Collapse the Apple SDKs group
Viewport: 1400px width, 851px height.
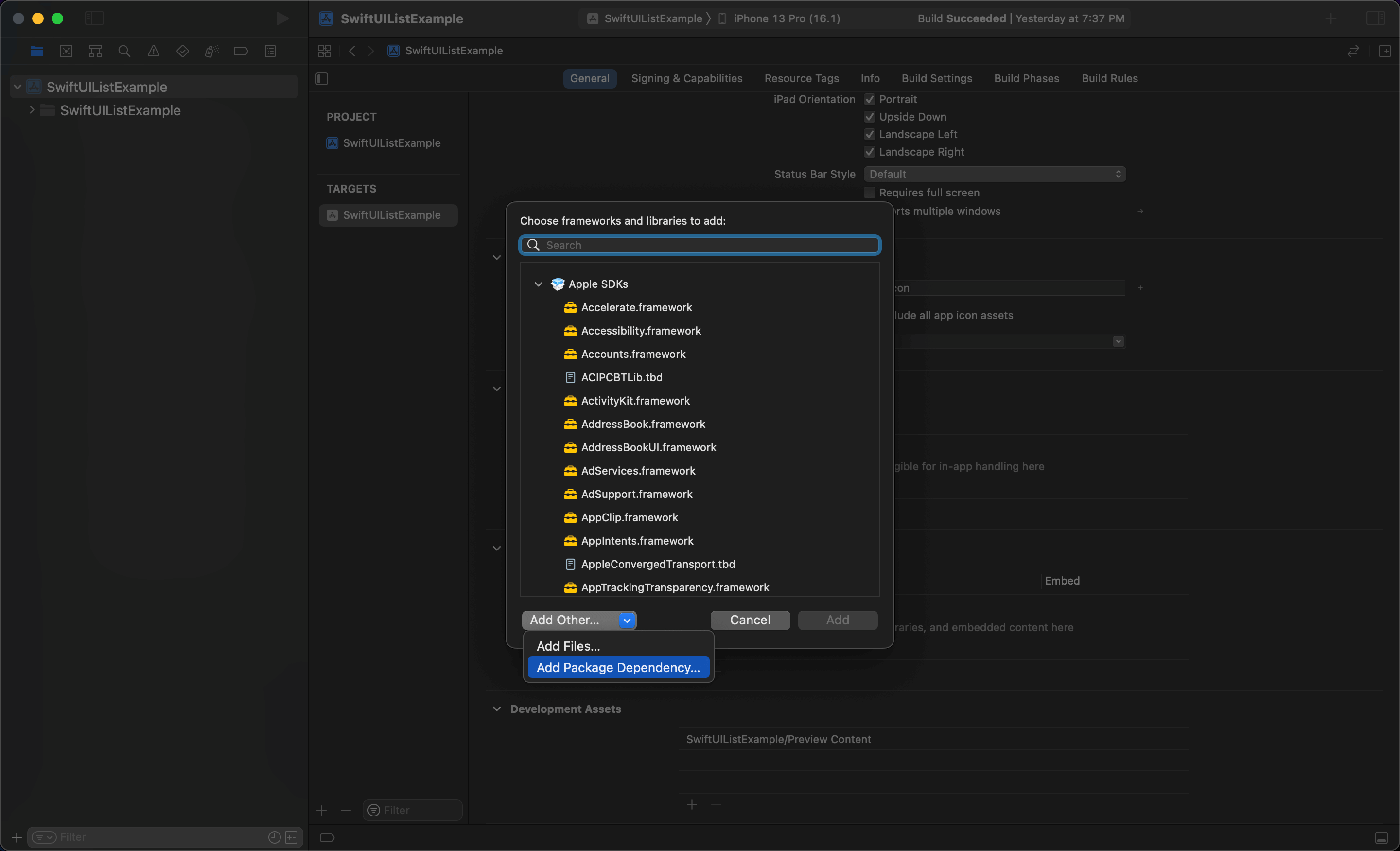click(x=538, y=284)
